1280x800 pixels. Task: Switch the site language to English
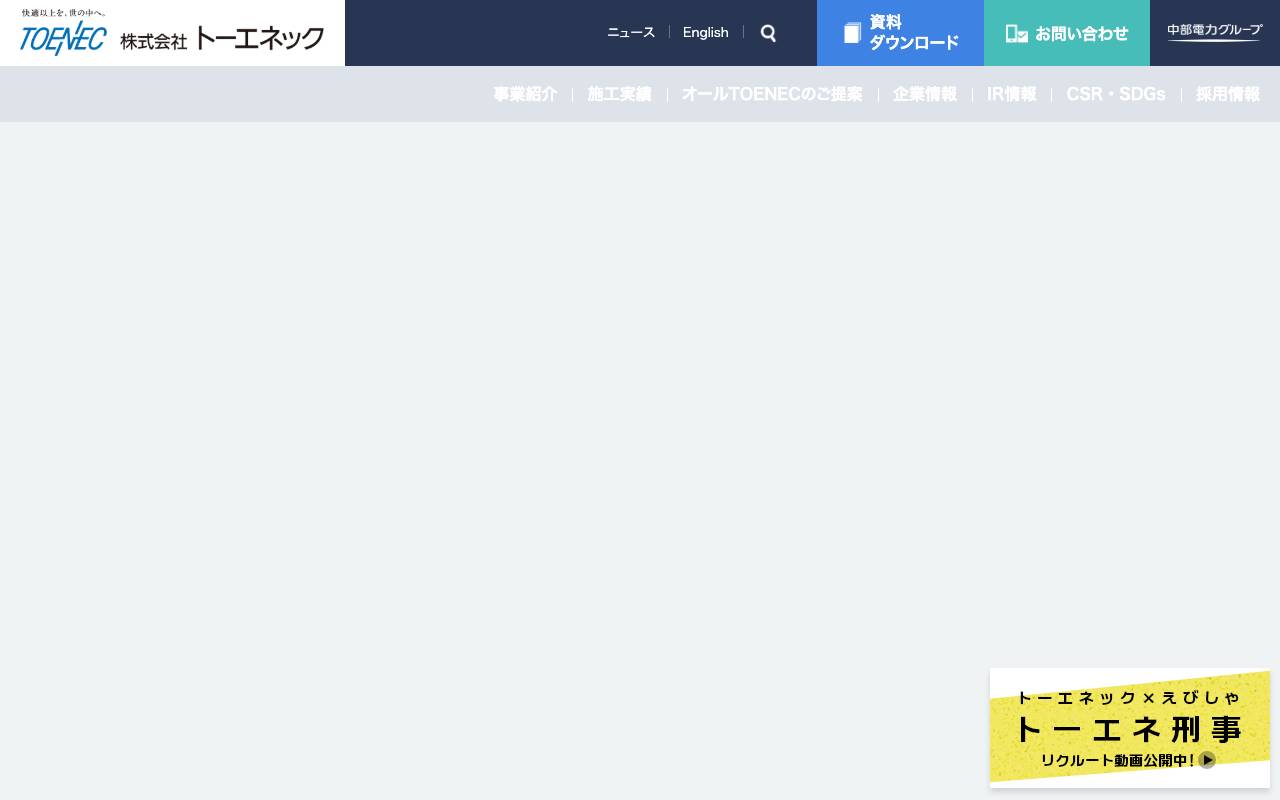click(x=706, y=32)
